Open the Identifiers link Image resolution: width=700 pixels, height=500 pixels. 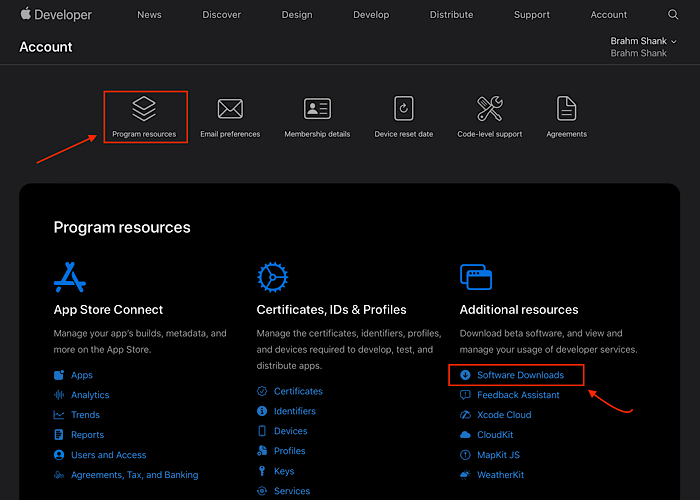click(295, 411)
